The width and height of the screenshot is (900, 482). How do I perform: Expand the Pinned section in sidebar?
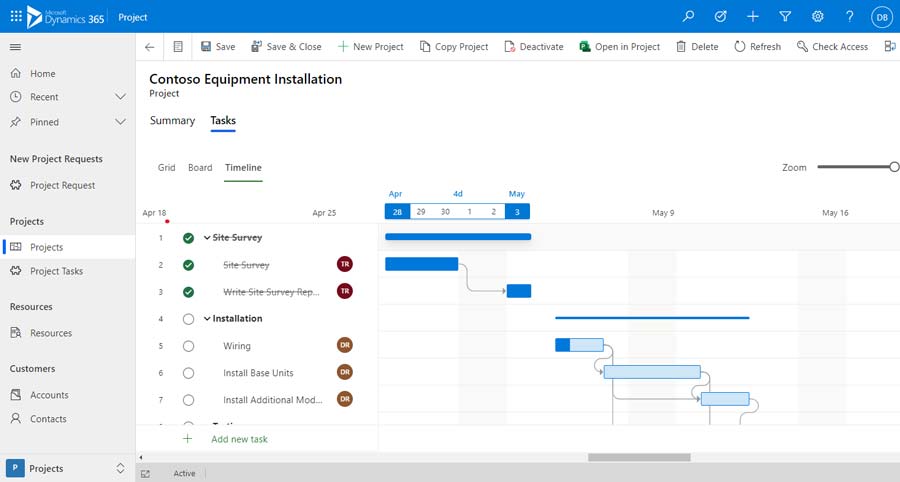tap(121, 122)
